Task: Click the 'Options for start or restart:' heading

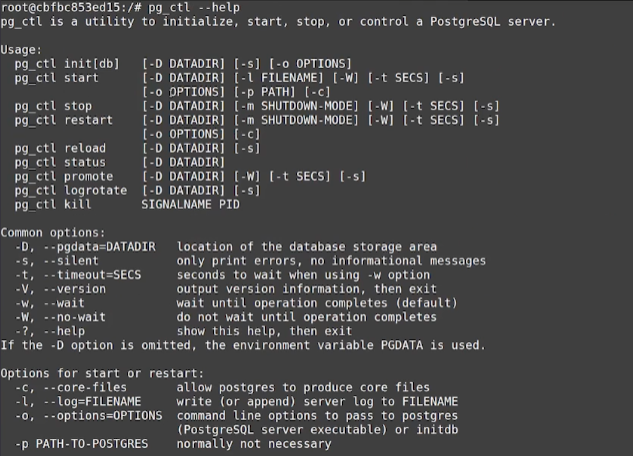Action: click(x=102, y=374)
